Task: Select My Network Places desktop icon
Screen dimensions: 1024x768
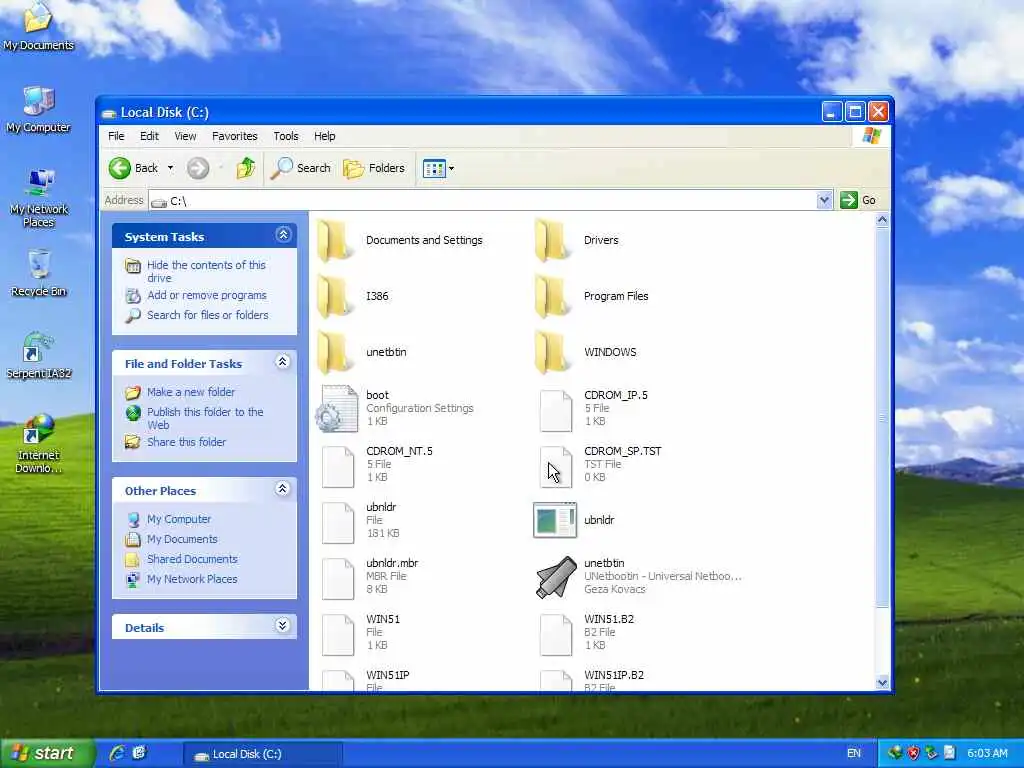Action: [39, 198]
